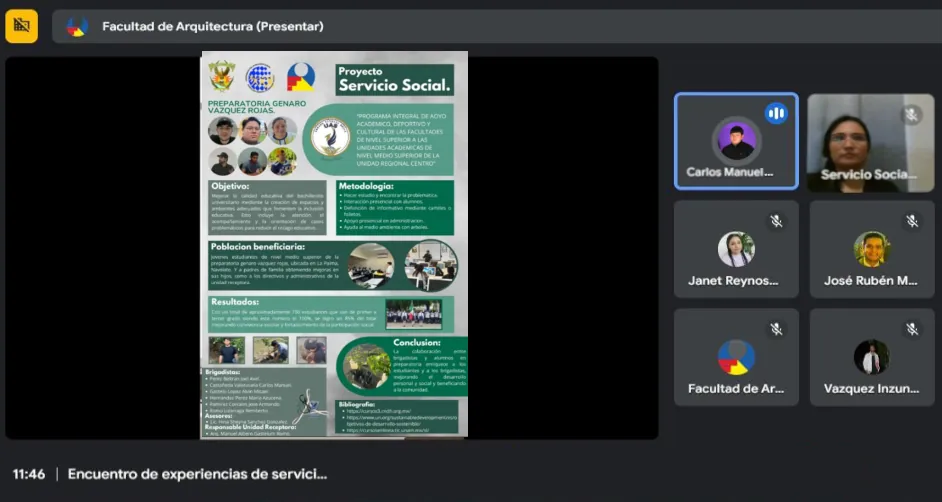
Task: Open Facultad de Ar participant tile
Action: click(x=736, y=357)
